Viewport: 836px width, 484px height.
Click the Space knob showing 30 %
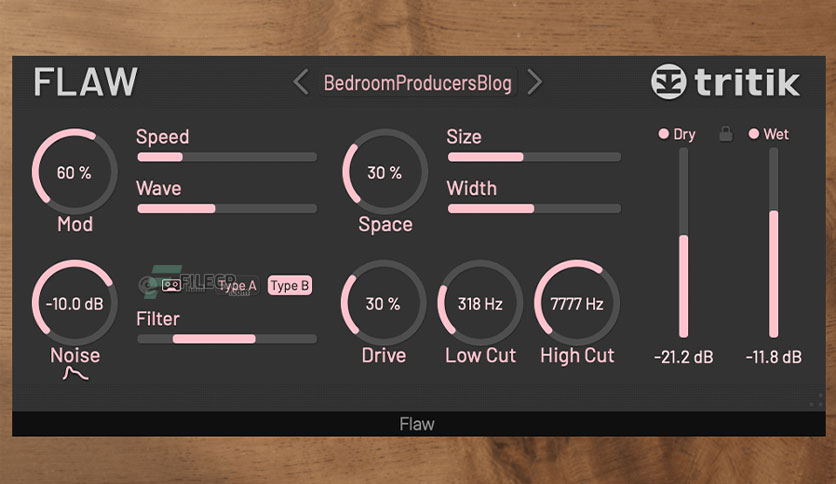click(x=384, y=172)
